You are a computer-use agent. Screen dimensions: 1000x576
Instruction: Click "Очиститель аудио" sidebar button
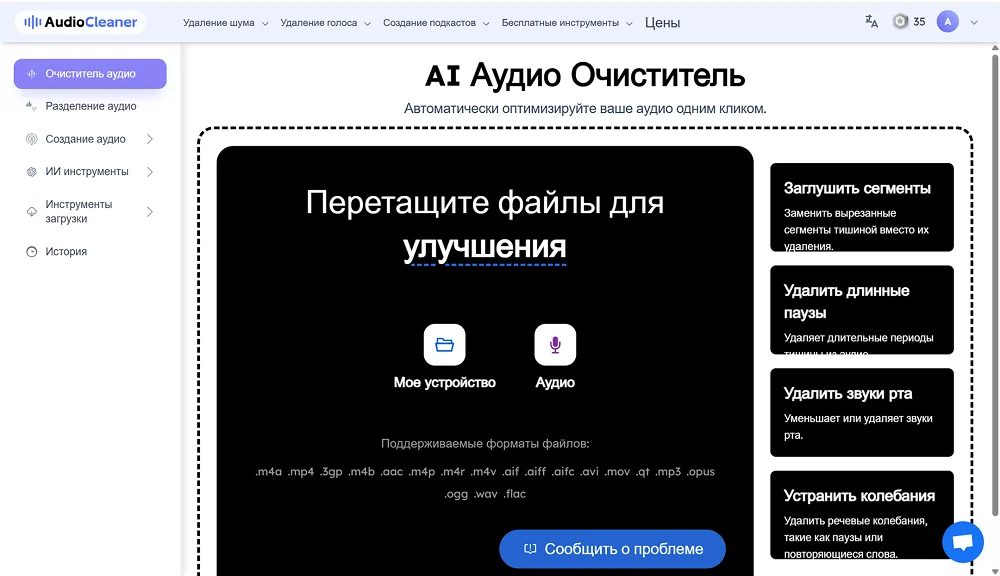pyautogui.click(x=90, y=74)
